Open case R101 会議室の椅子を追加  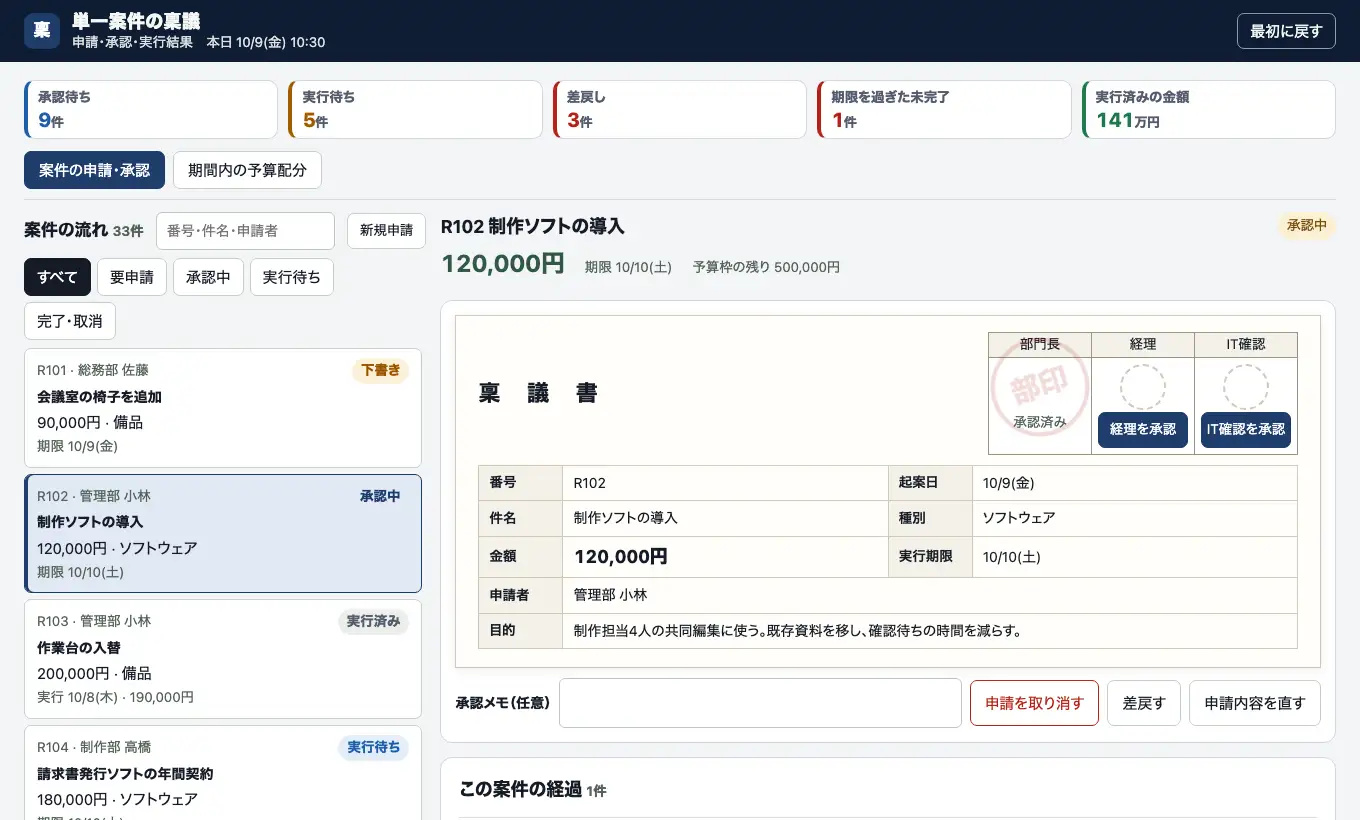click(x=223, y=408)
